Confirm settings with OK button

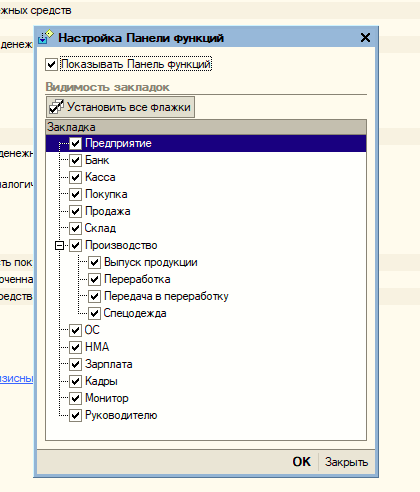302,462
